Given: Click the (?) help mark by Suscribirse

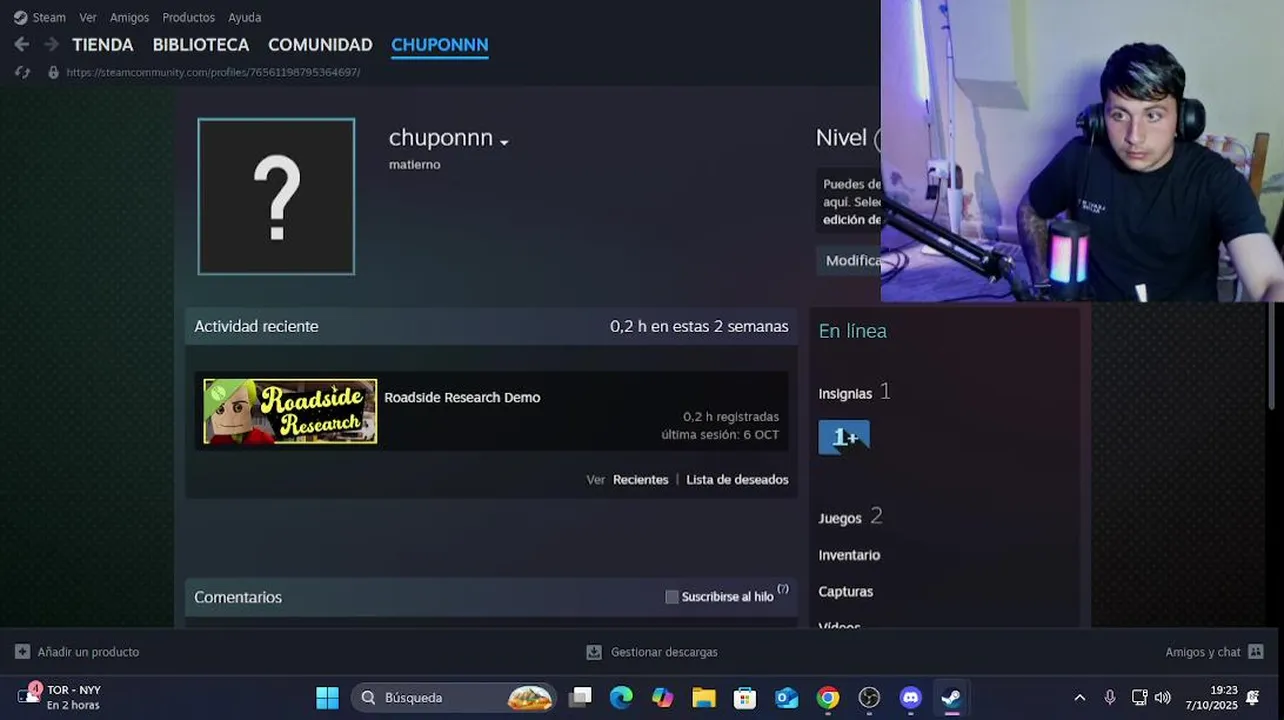Looking at the screenshot, I should point(783,589).
